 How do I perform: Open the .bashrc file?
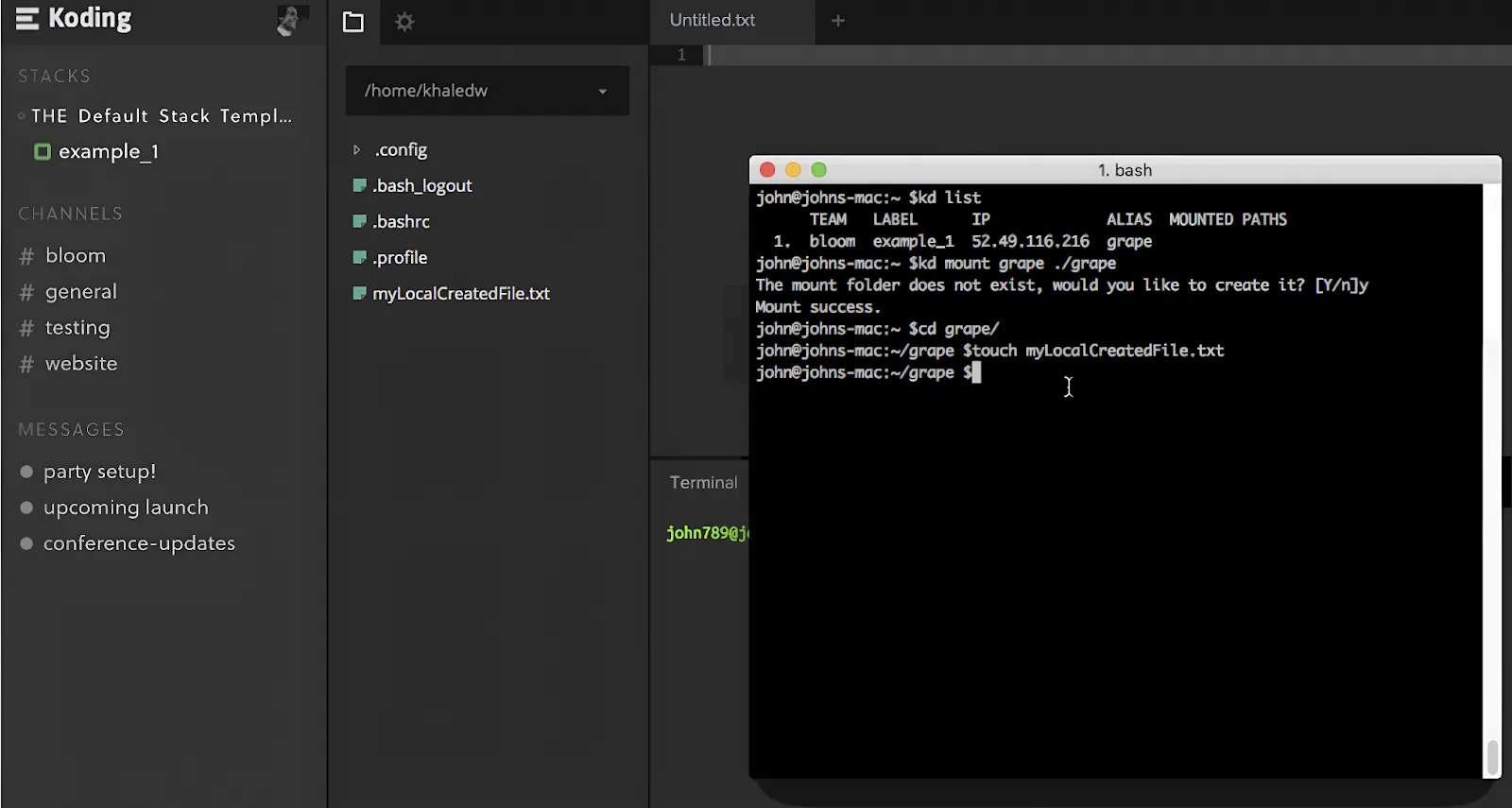click(401, 221)
